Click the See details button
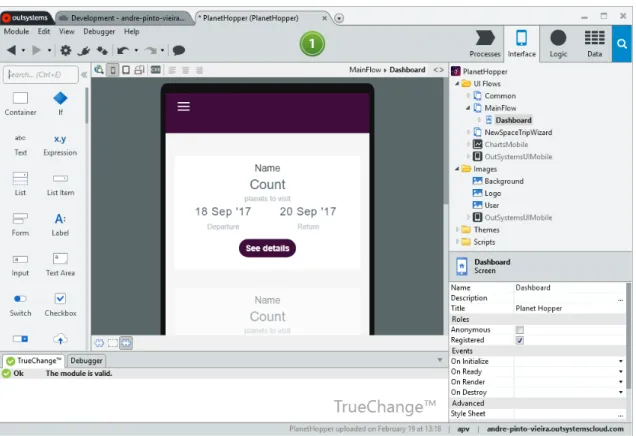 pos(267,248)
